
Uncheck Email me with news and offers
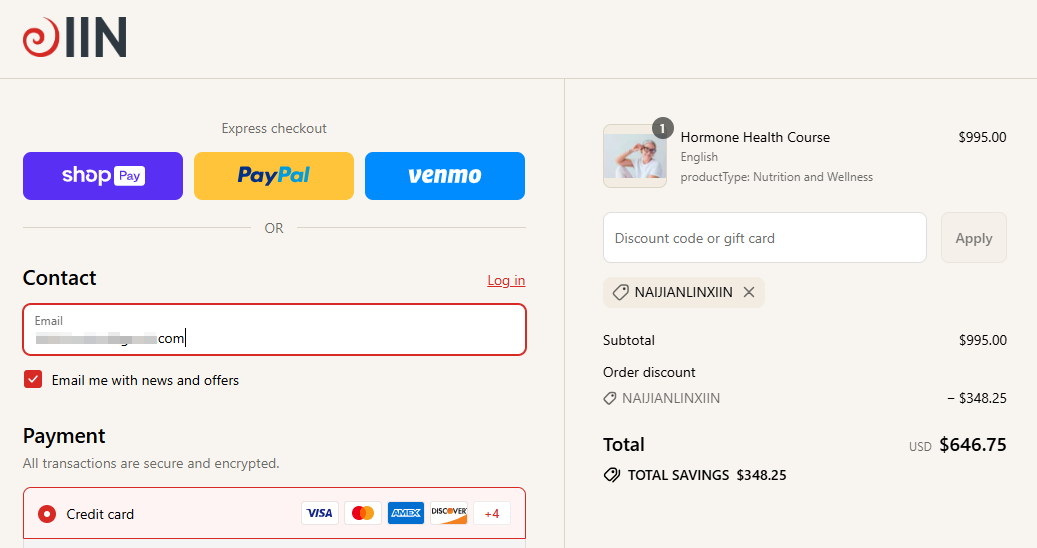coord(34,380)
